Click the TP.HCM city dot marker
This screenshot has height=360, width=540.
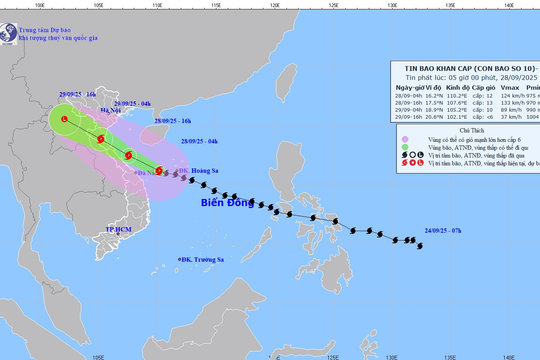click(x=118, y=234)
